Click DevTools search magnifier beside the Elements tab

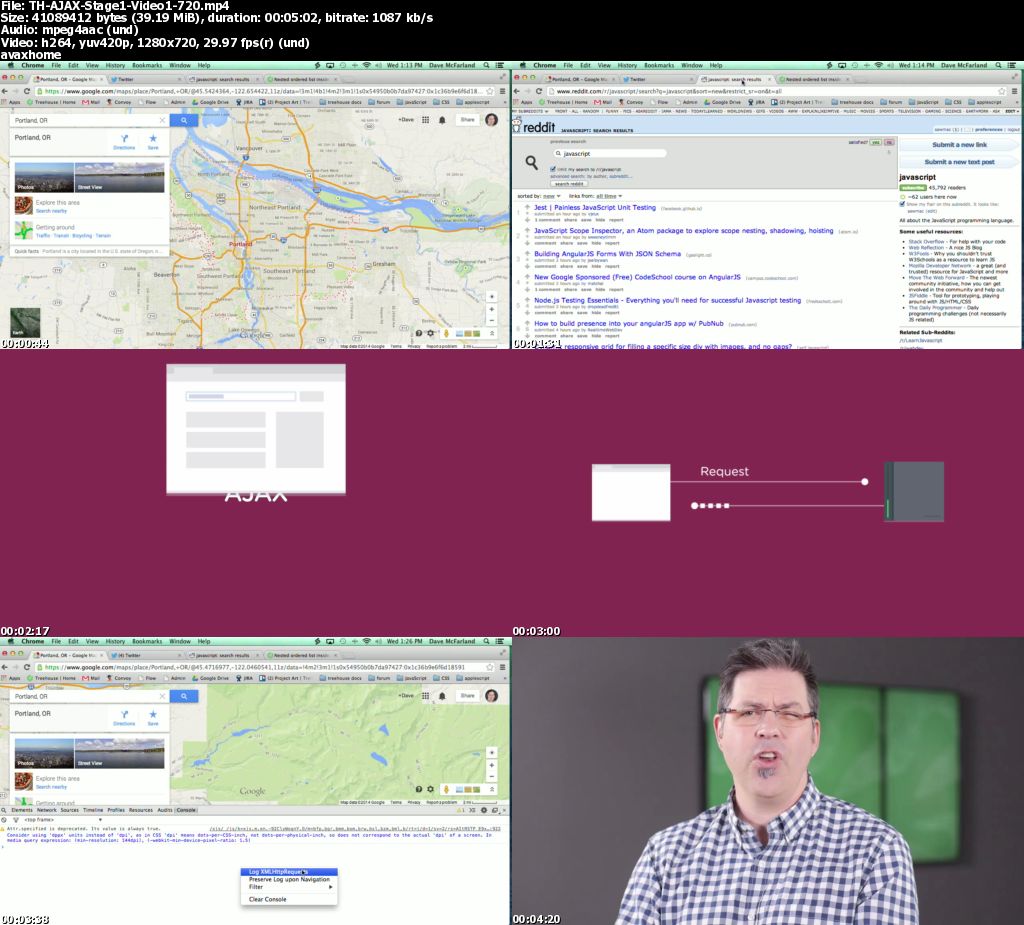(x=4, y=810)
